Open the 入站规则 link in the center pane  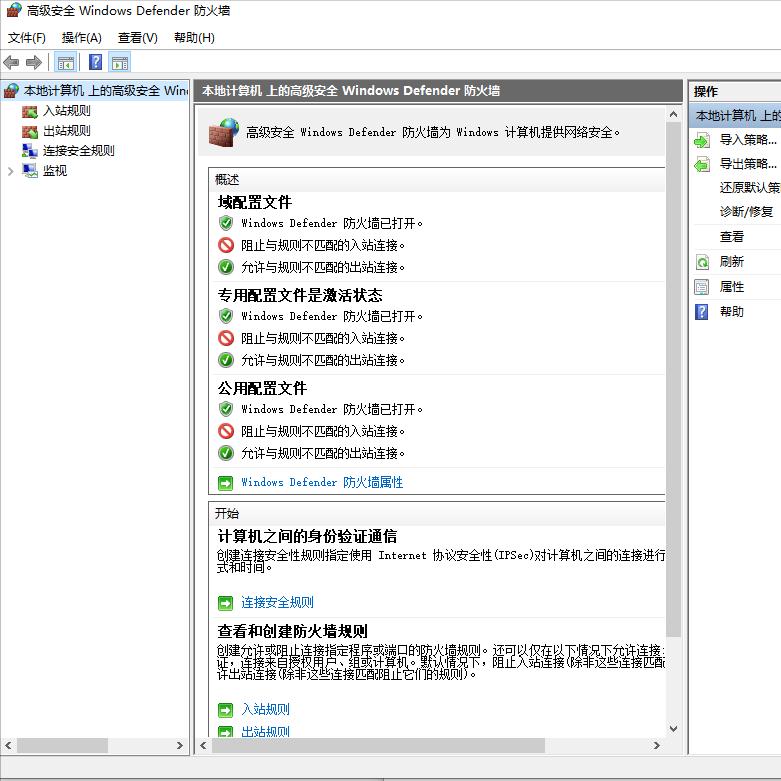coord(265,709)
